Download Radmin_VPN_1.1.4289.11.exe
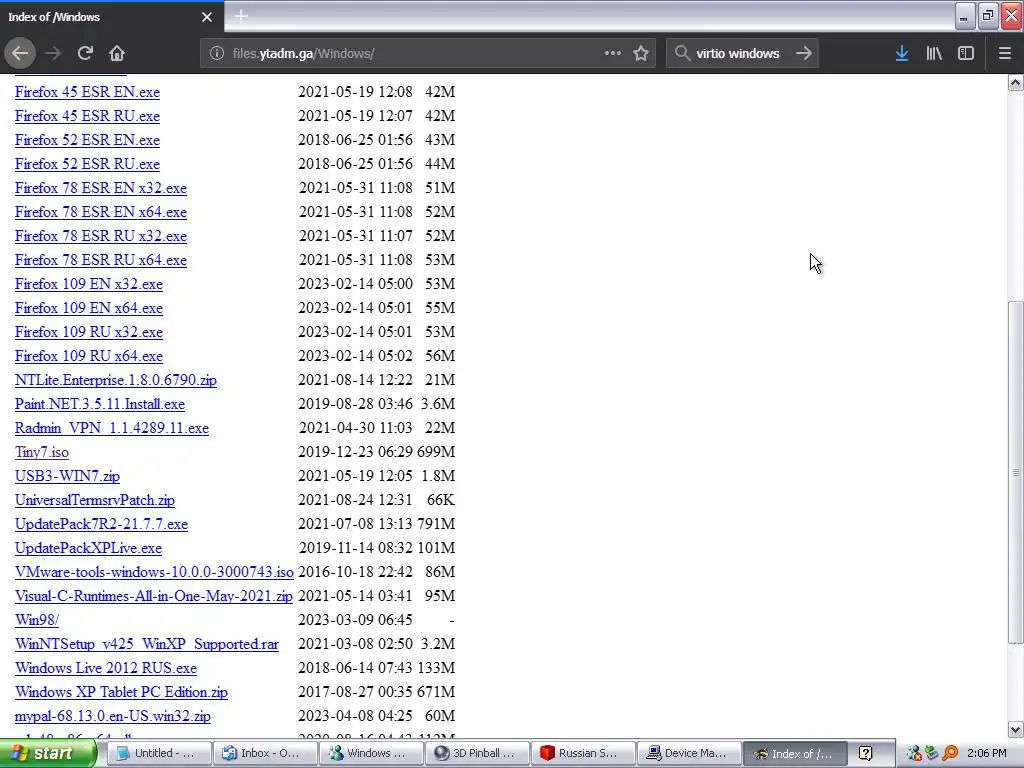 (112, 428)
